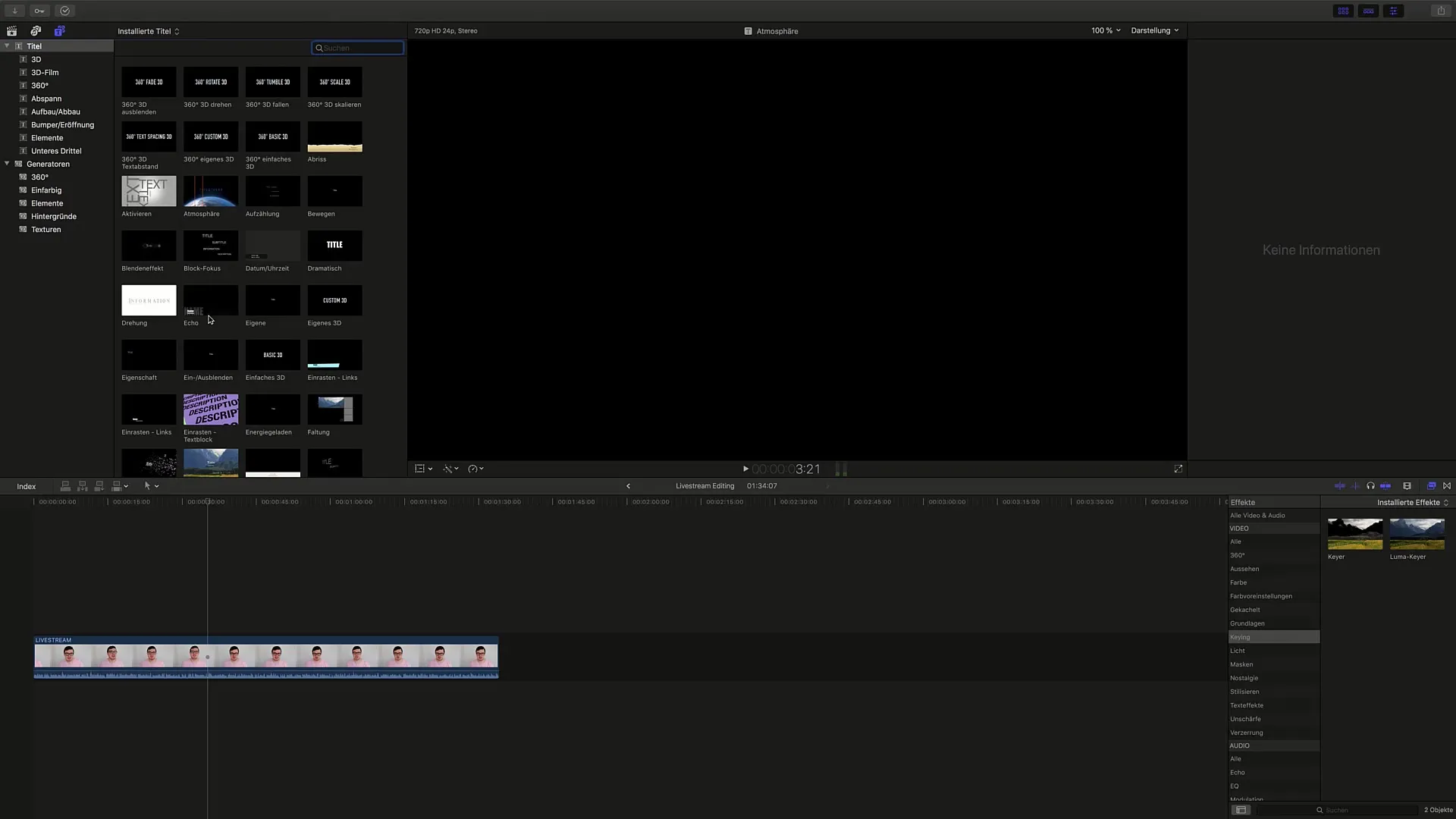The width and height of the screenshot is (1456, 819).
Task: Select the Bumper/Eröffnung category
Action: (62, 125)
